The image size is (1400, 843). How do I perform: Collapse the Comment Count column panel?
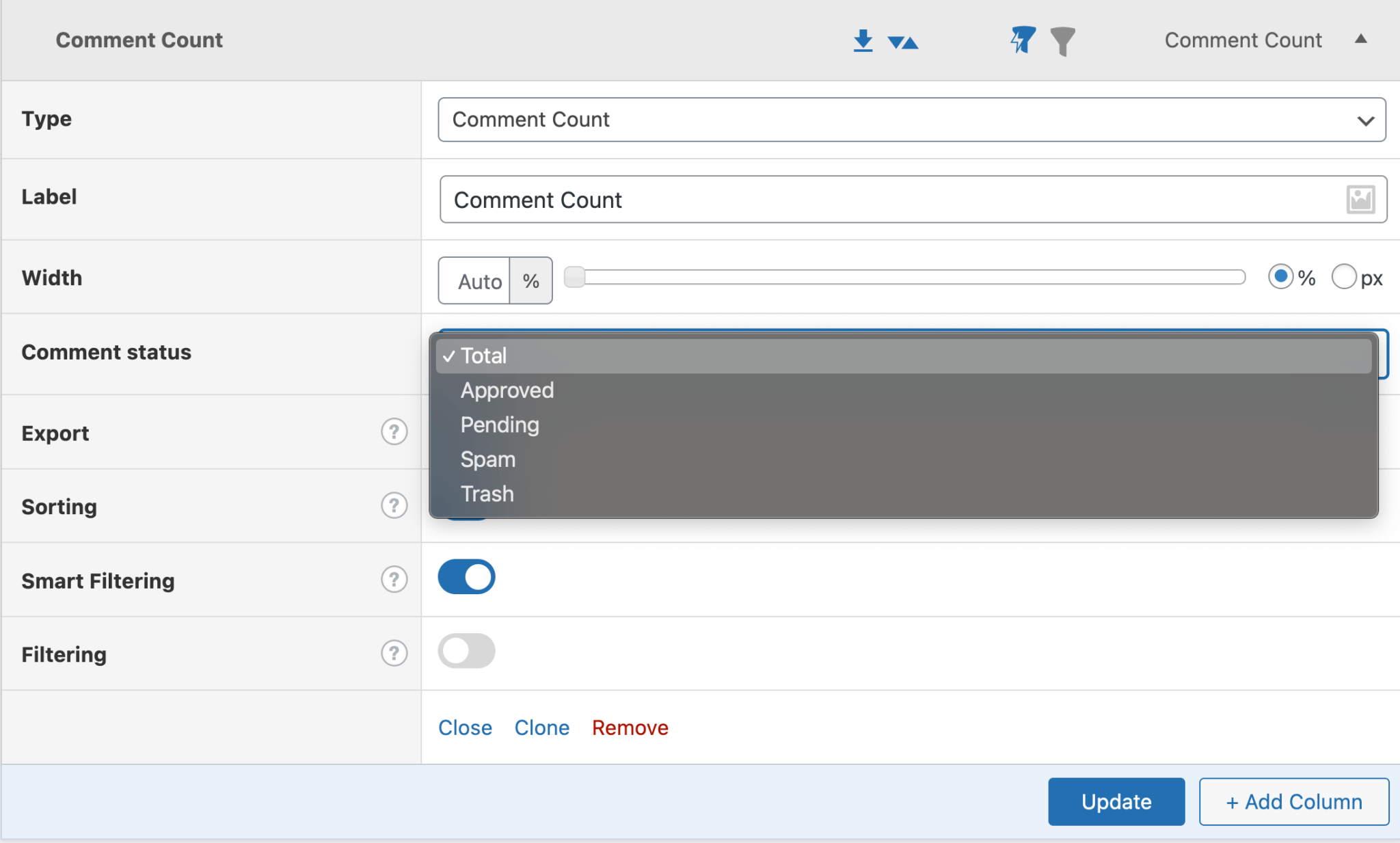point(1360,40)
